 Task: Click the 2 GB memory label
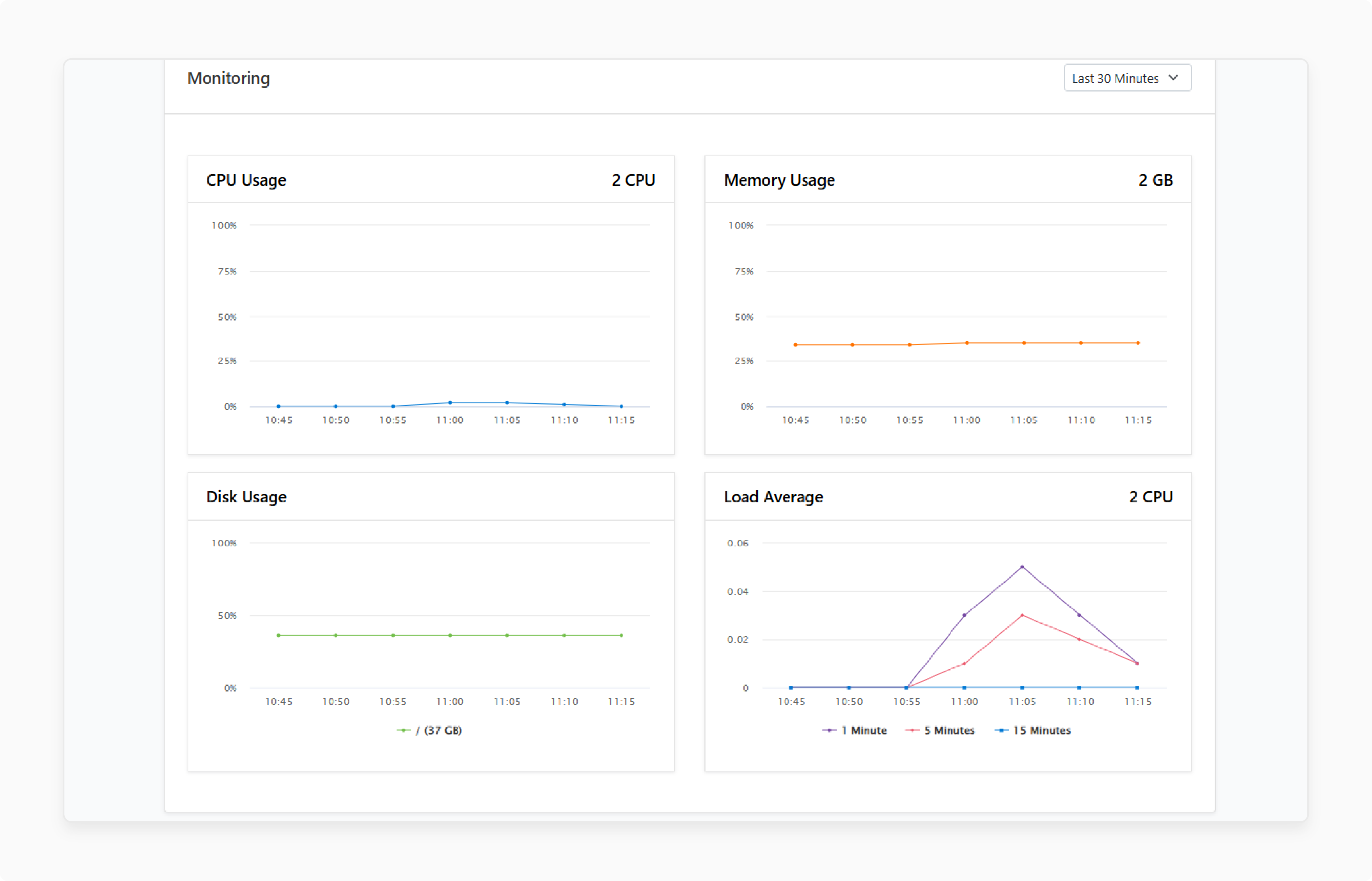click(1155, 180)
